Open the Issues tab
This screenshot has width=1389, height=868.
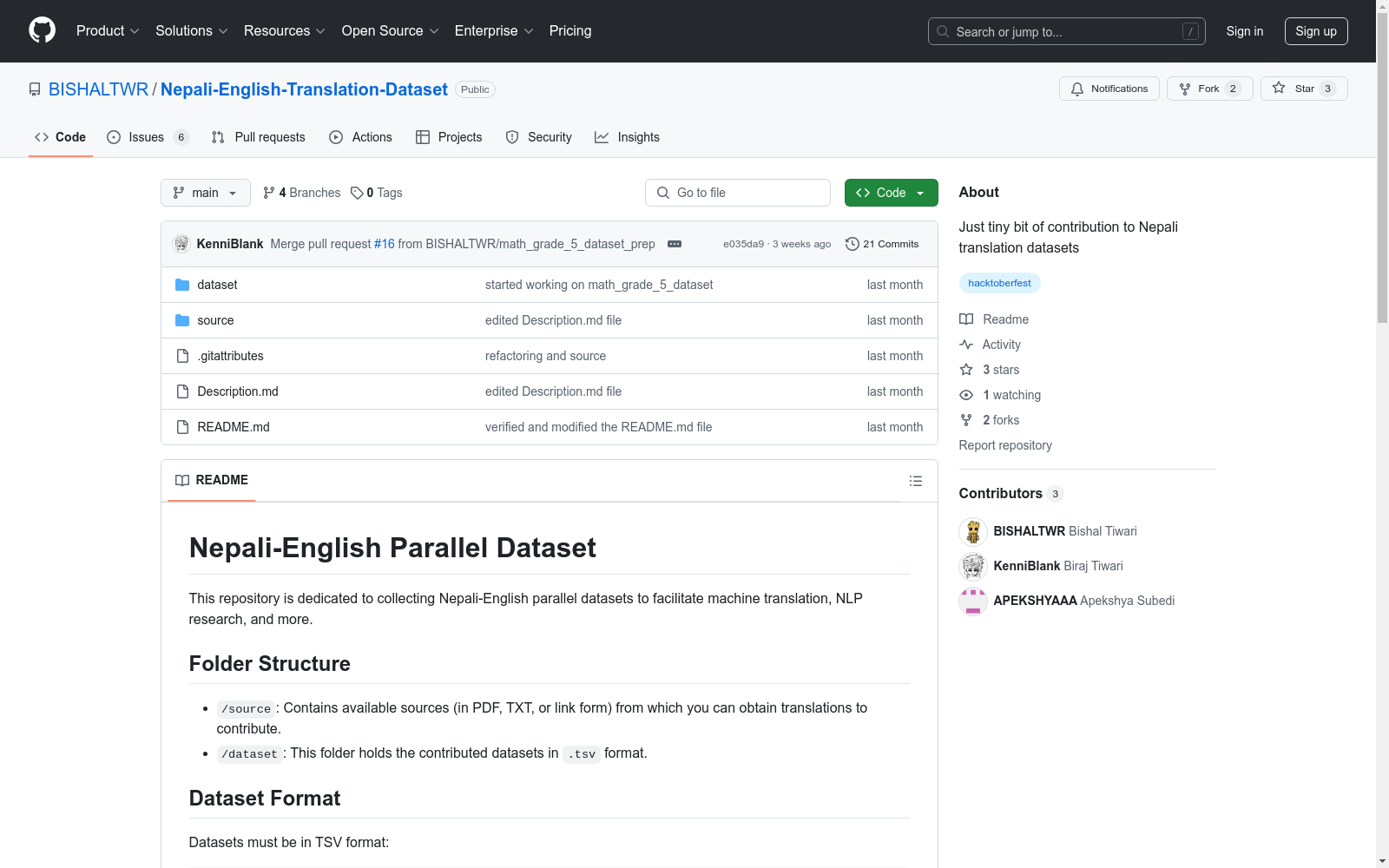(x=148, y=137)
